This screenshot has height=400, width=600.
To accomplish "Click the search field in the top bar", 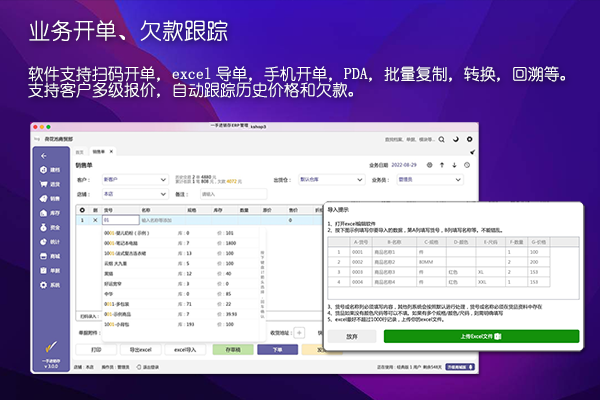I will coord(409,139).
